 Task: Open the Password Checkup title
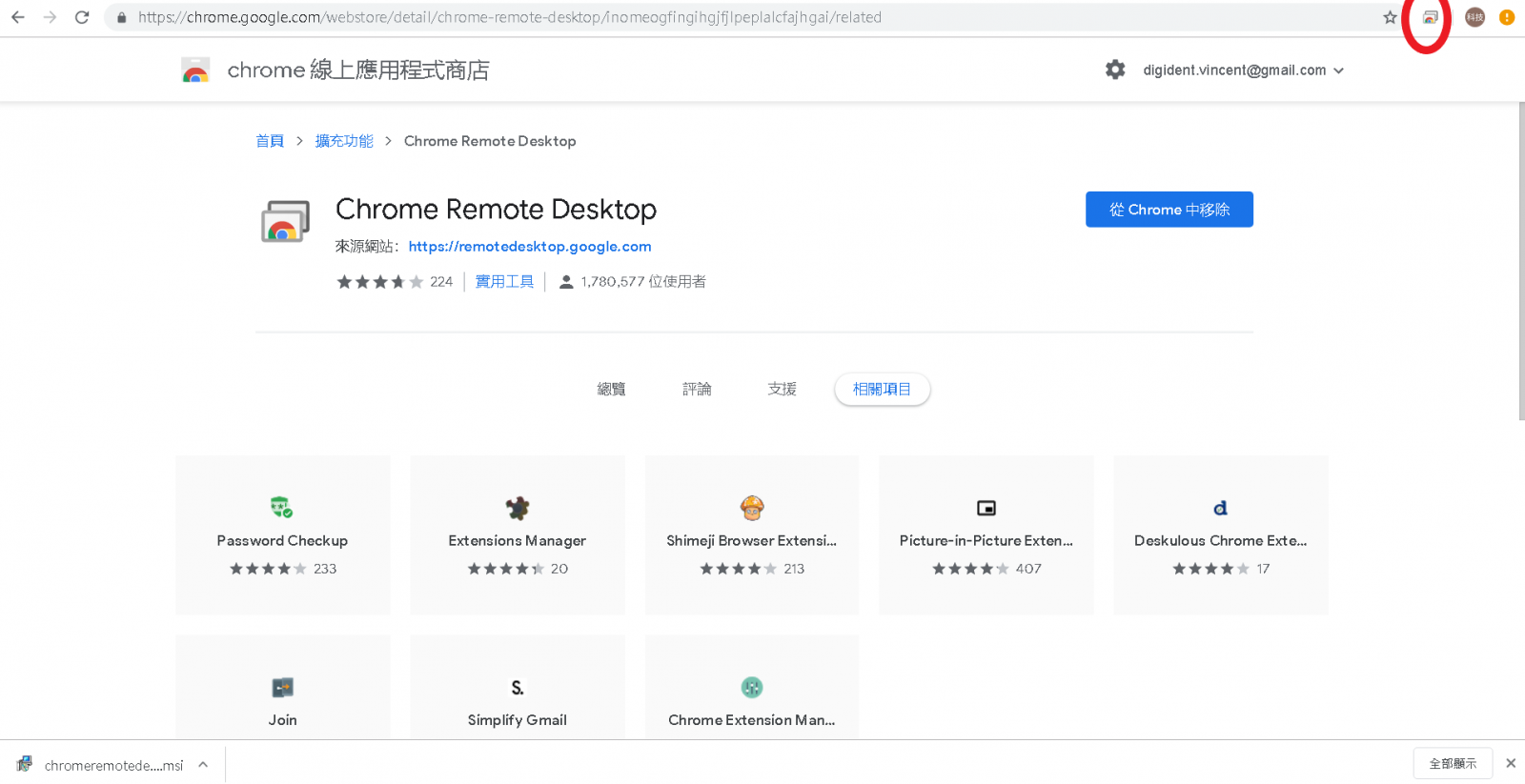[282, 541]
